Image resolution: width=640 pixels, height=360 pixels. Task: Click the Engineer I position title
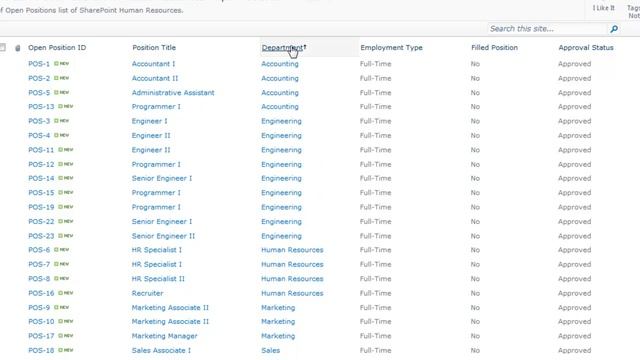pos(149,121)
